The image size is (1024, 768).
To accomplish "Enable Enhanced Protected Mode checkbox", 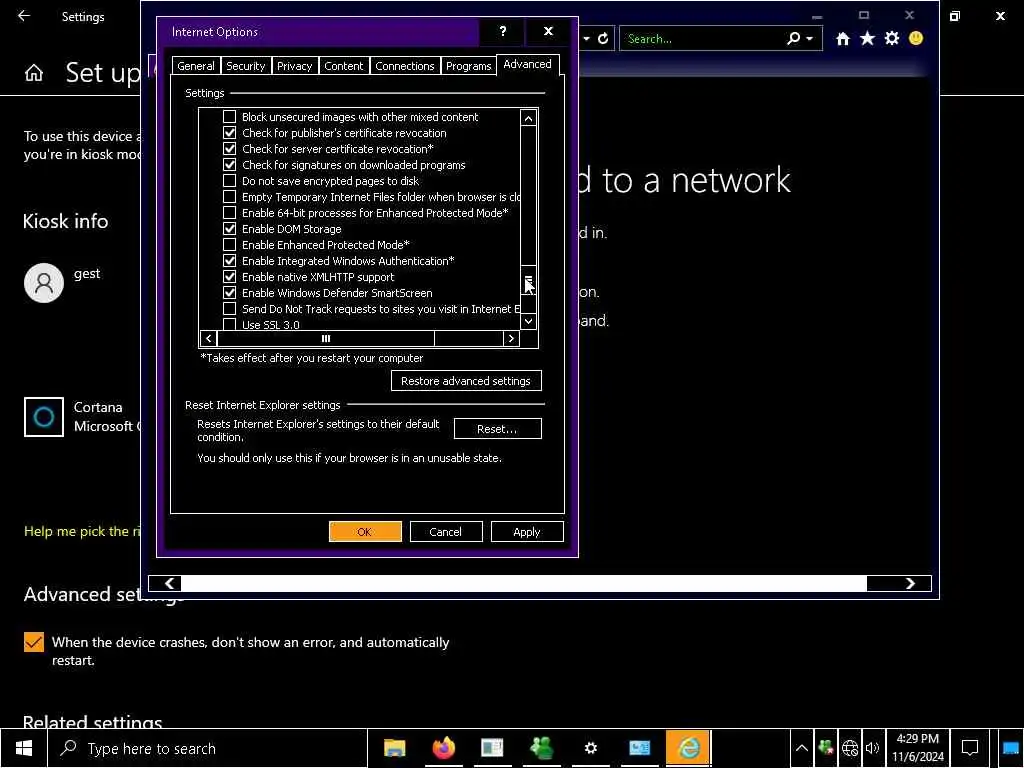I will 229,245.
